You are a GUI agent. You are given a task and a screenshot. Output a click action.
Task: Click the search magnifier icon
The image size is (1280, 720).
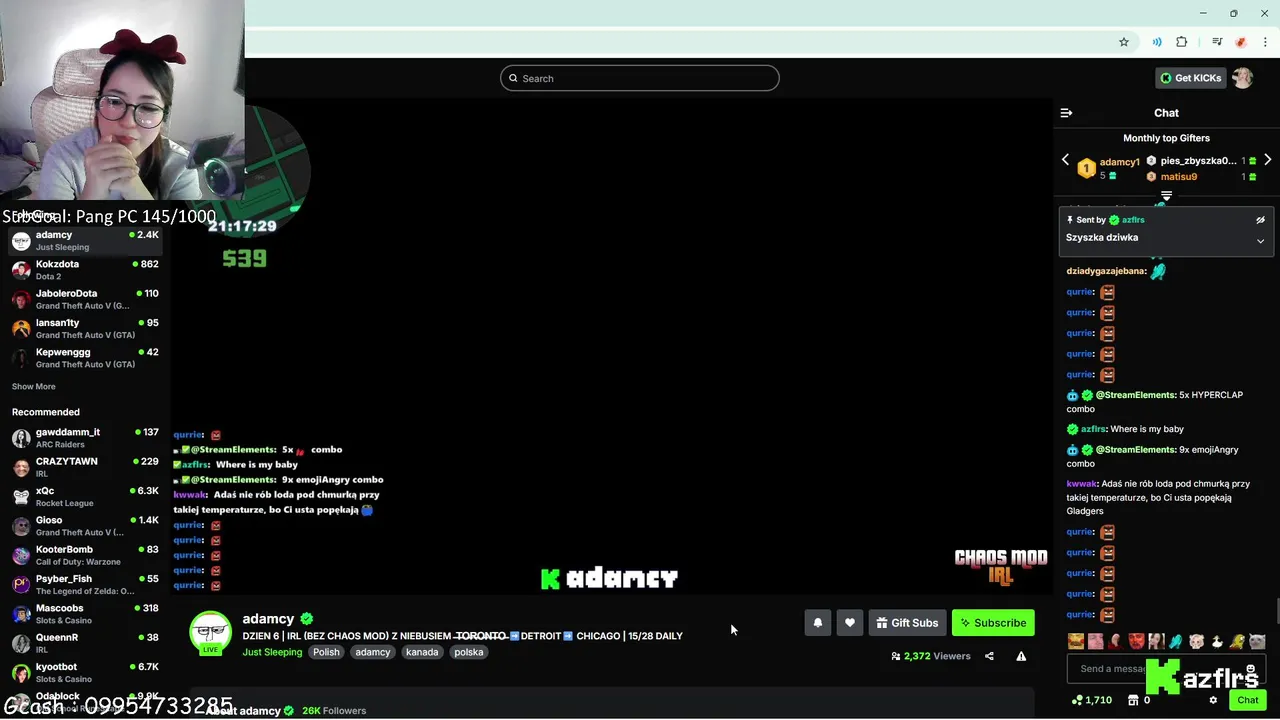click(514, 78)
